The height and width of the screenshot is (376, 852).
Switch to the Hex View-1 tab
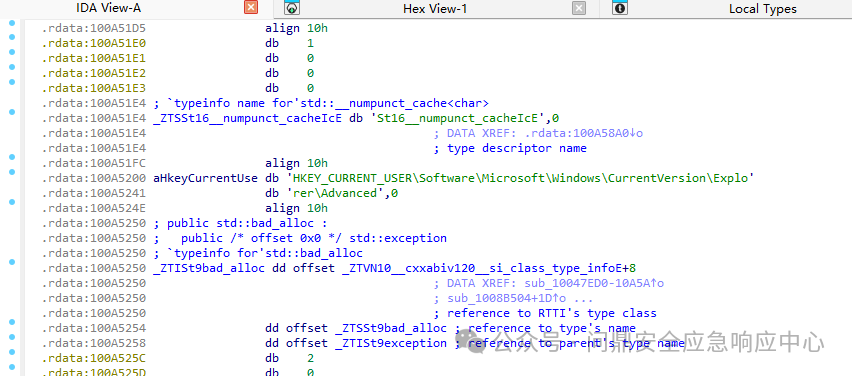click(x=435, y=9)
